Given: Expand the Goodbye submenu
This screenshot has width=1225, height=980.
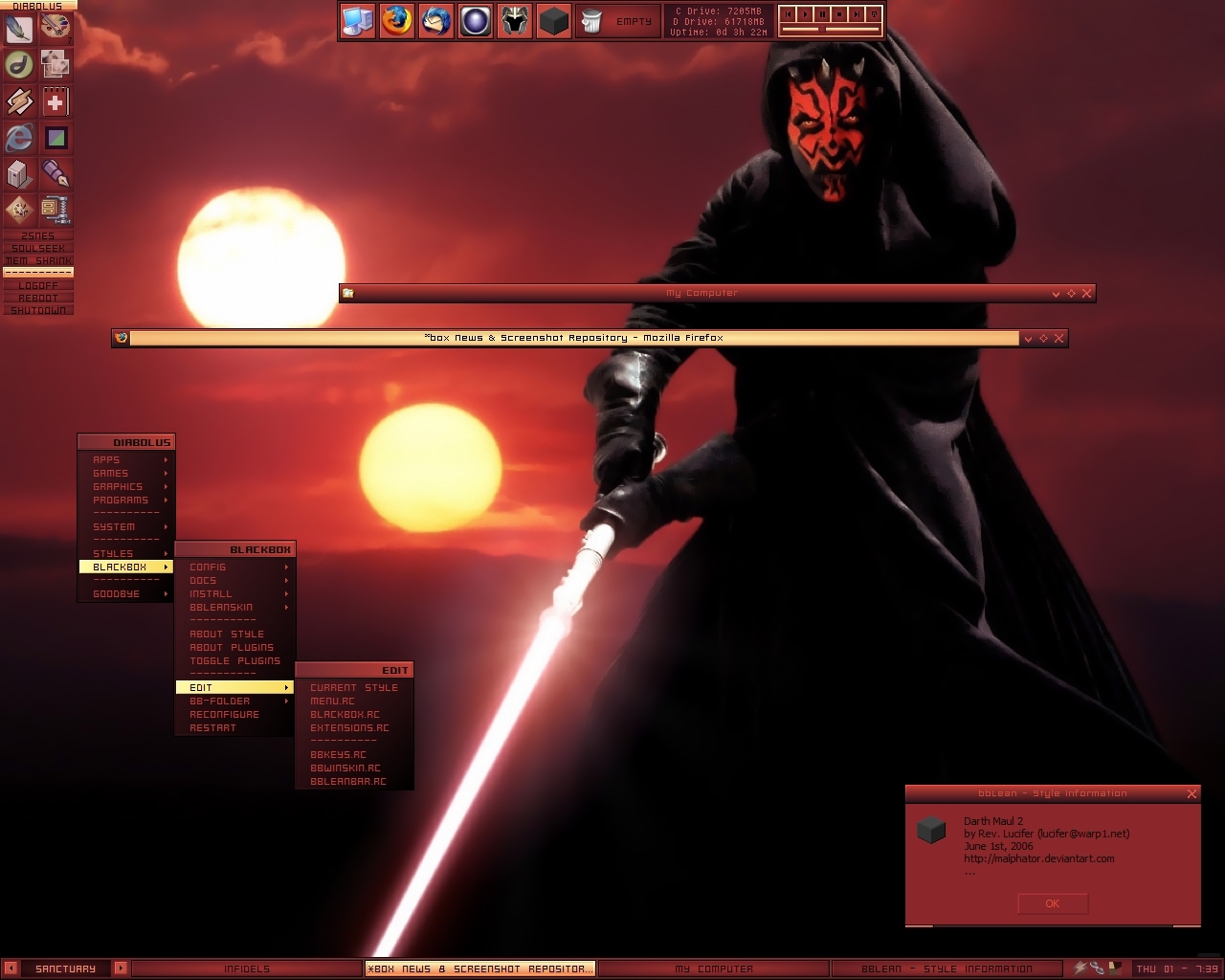Looking at the screenshot, I should click(126, 593).
